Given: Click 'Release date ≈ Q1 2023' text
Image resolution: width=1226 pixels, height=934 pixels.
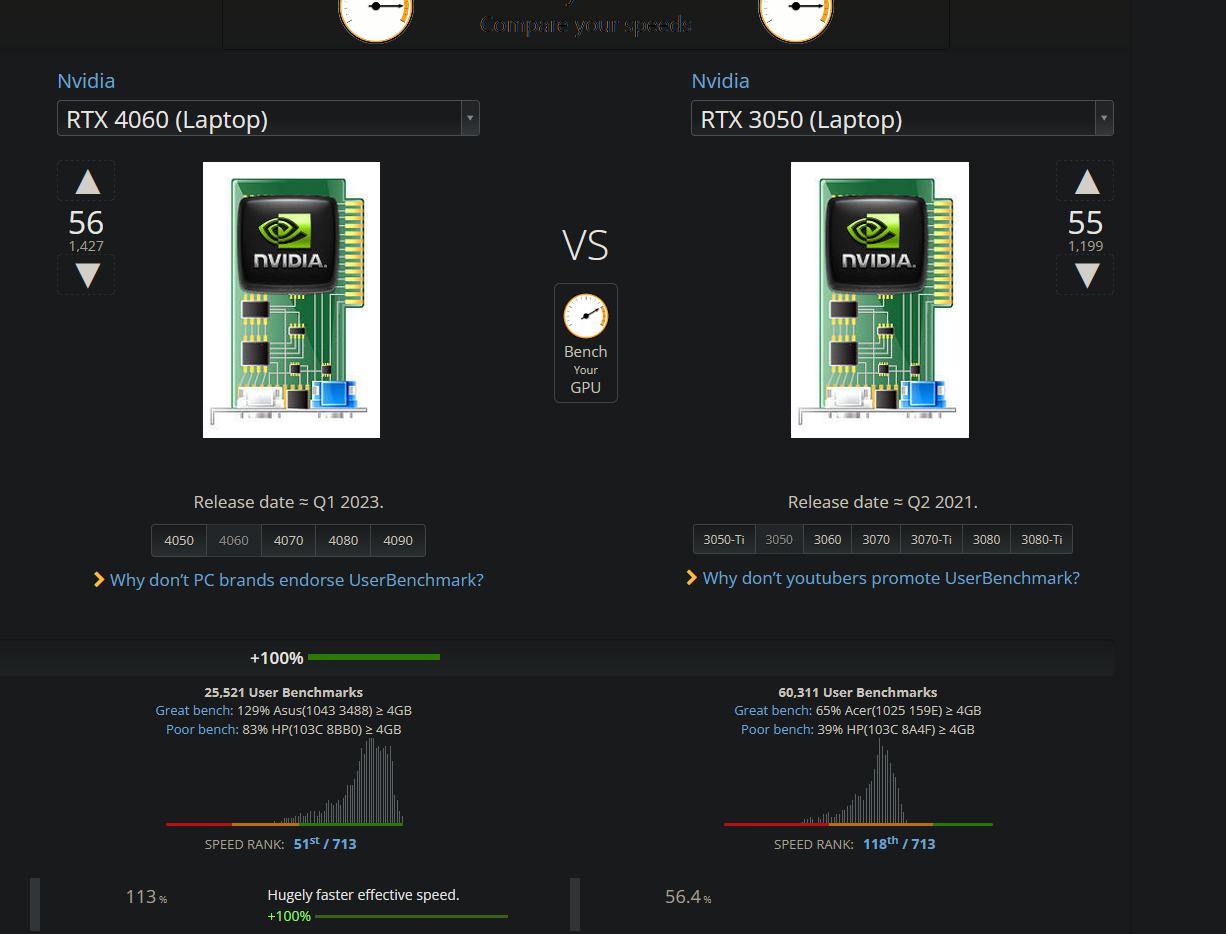Looking at the screenshot, I should point(288,502).
